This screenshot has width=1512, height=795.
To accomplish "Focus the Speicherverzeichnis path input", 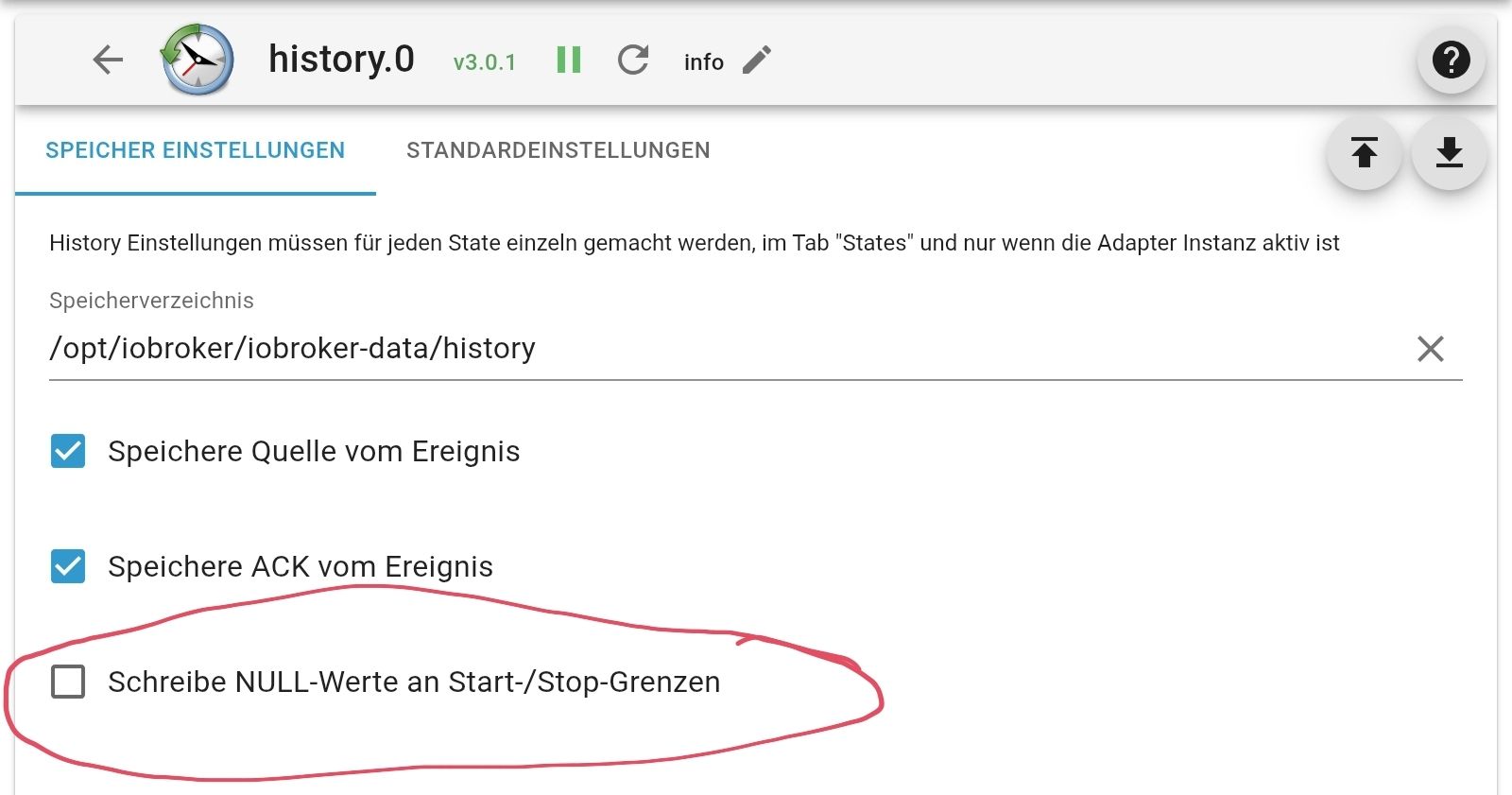I will pos(728,349).
